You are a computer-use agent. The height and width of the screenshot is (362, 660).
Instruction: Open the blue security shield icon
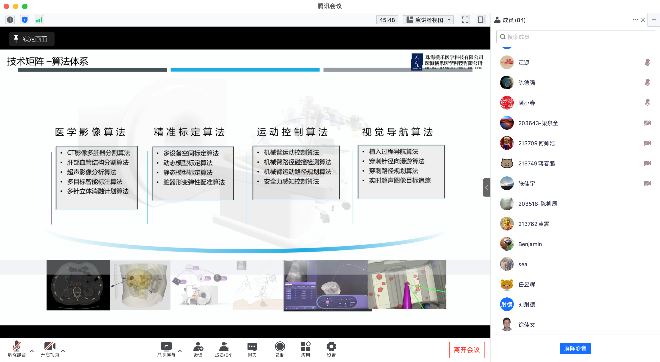coord(24,20)
